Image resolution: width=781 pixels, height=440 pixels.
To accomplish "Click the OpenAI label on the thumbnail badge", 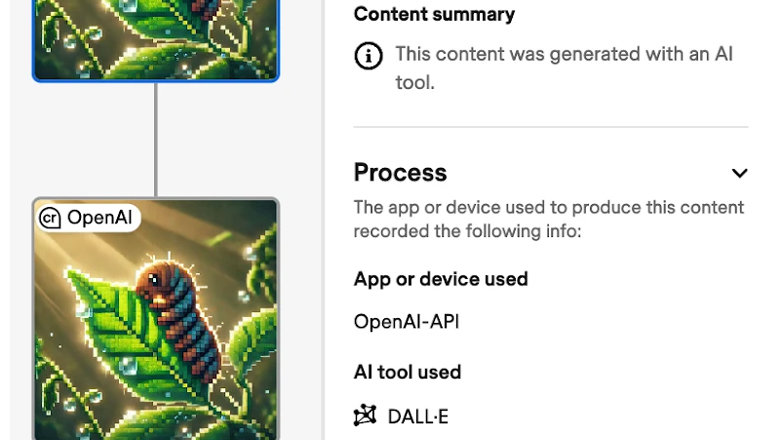I will coord(99,217).
